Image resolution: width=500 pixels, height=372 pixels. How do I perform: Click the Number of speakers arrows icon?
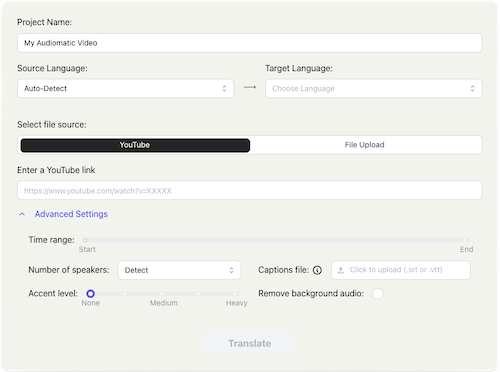231,270
